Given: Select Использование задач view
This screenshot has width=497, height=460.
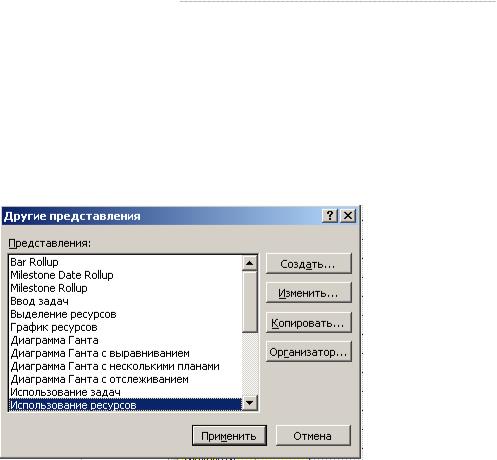Looking at the screenshot, I should pyautogui.click(x=125, y=392).
